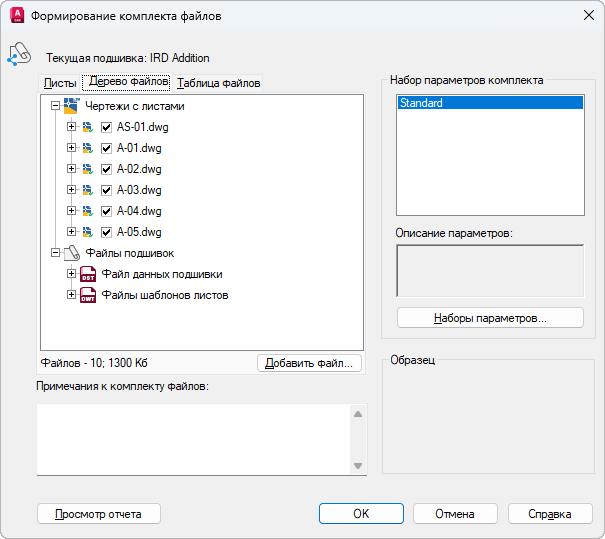Open Наборы параметров settings button
This screenshot has height=539, width=605.
tap(490, 318)
